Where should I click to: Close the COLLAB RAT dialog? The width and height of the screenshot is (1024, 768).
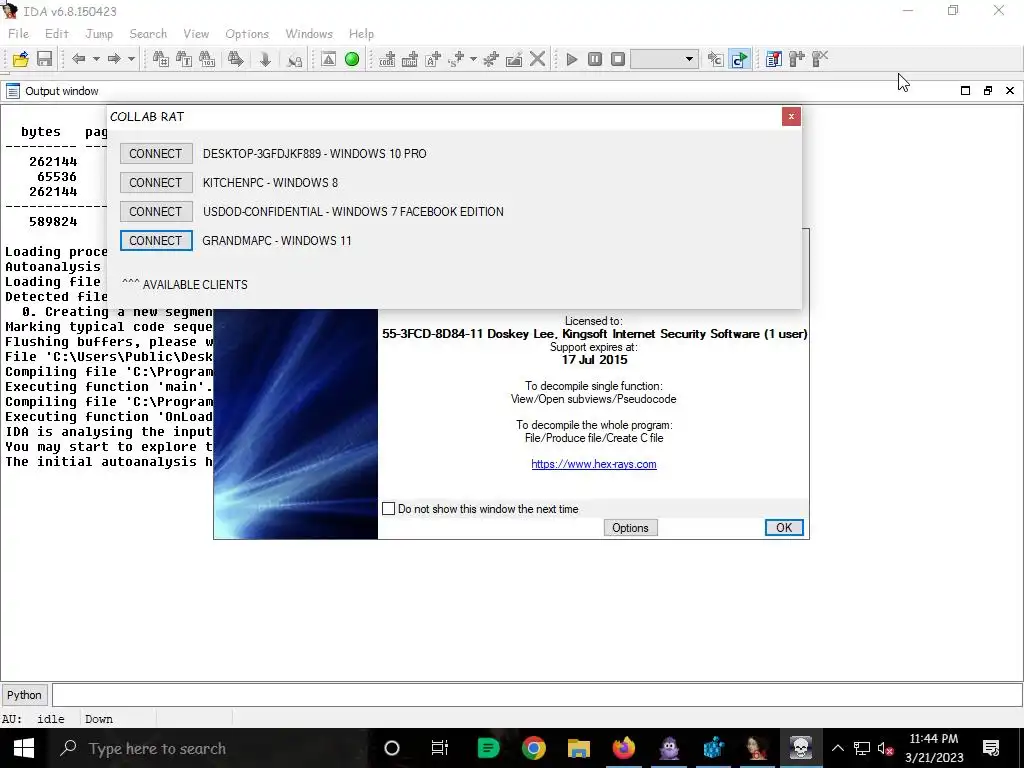click(x=791, y=116)
